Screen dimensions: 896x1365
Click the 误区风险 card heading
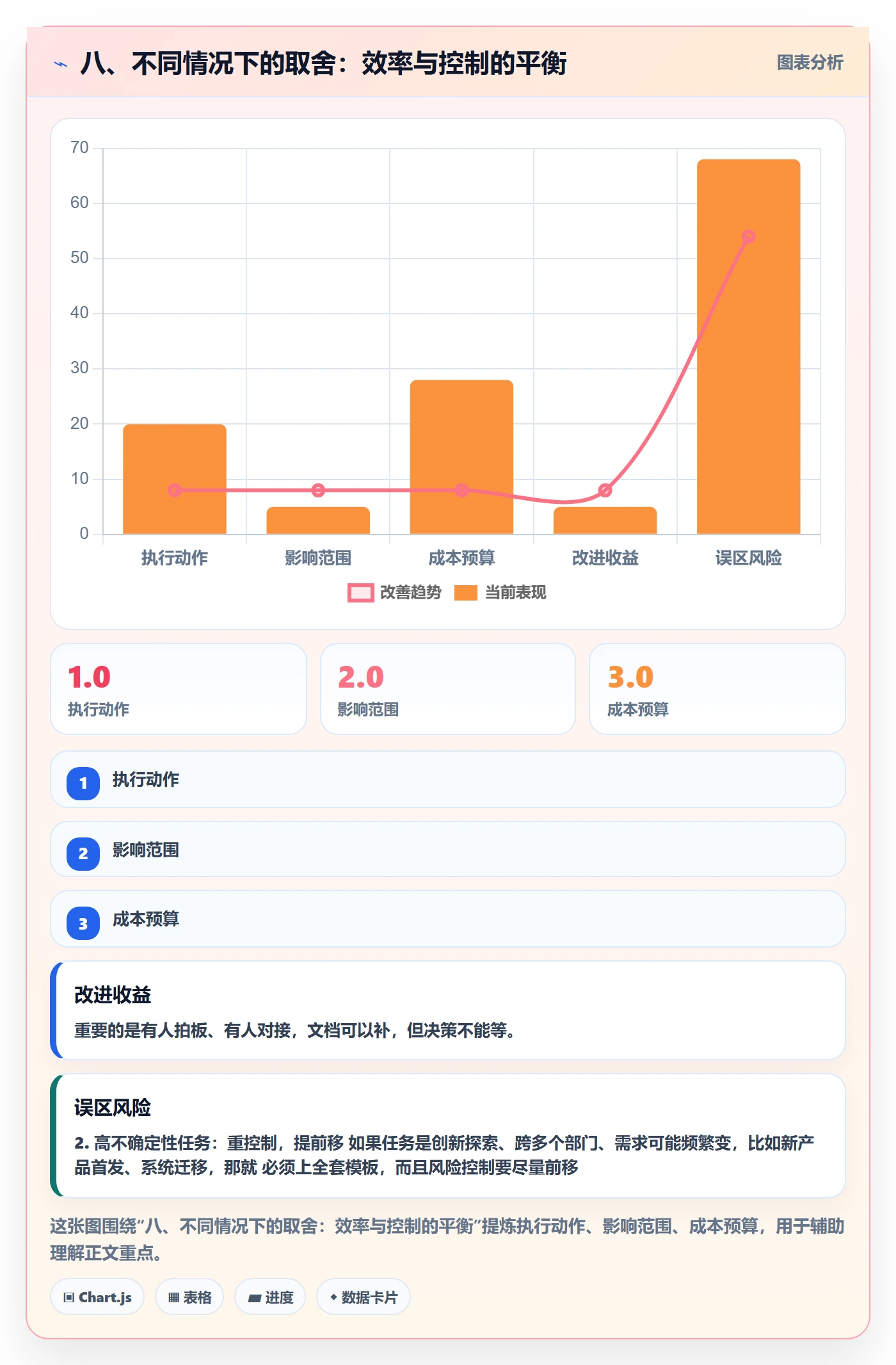113,1108
